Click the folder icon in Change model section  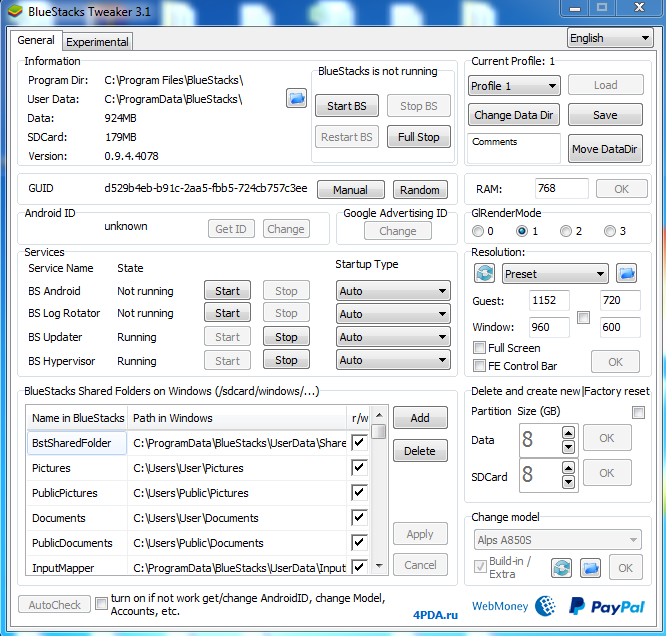click(590, 568)
